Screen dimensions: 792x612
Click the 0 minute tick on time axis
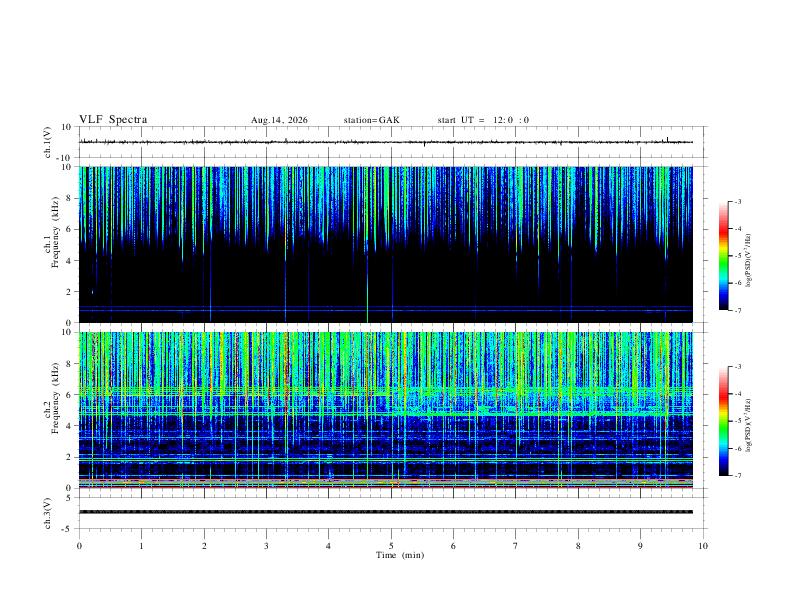(79, 546)
